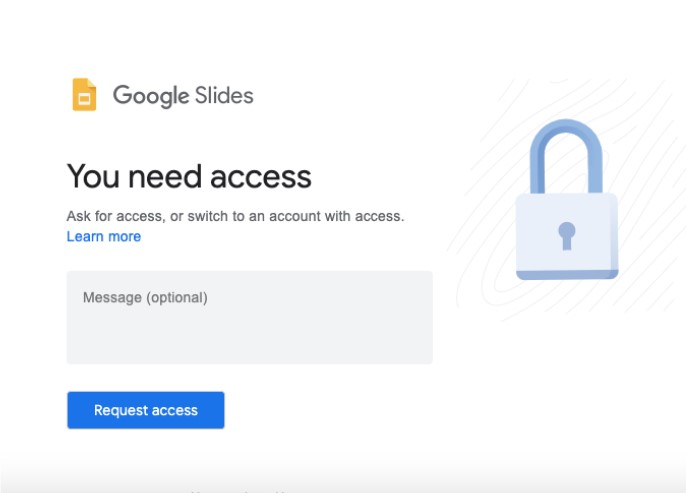Open the Learn more link
Viewport: 686px width, 493px height.
[x=104, y=237]
